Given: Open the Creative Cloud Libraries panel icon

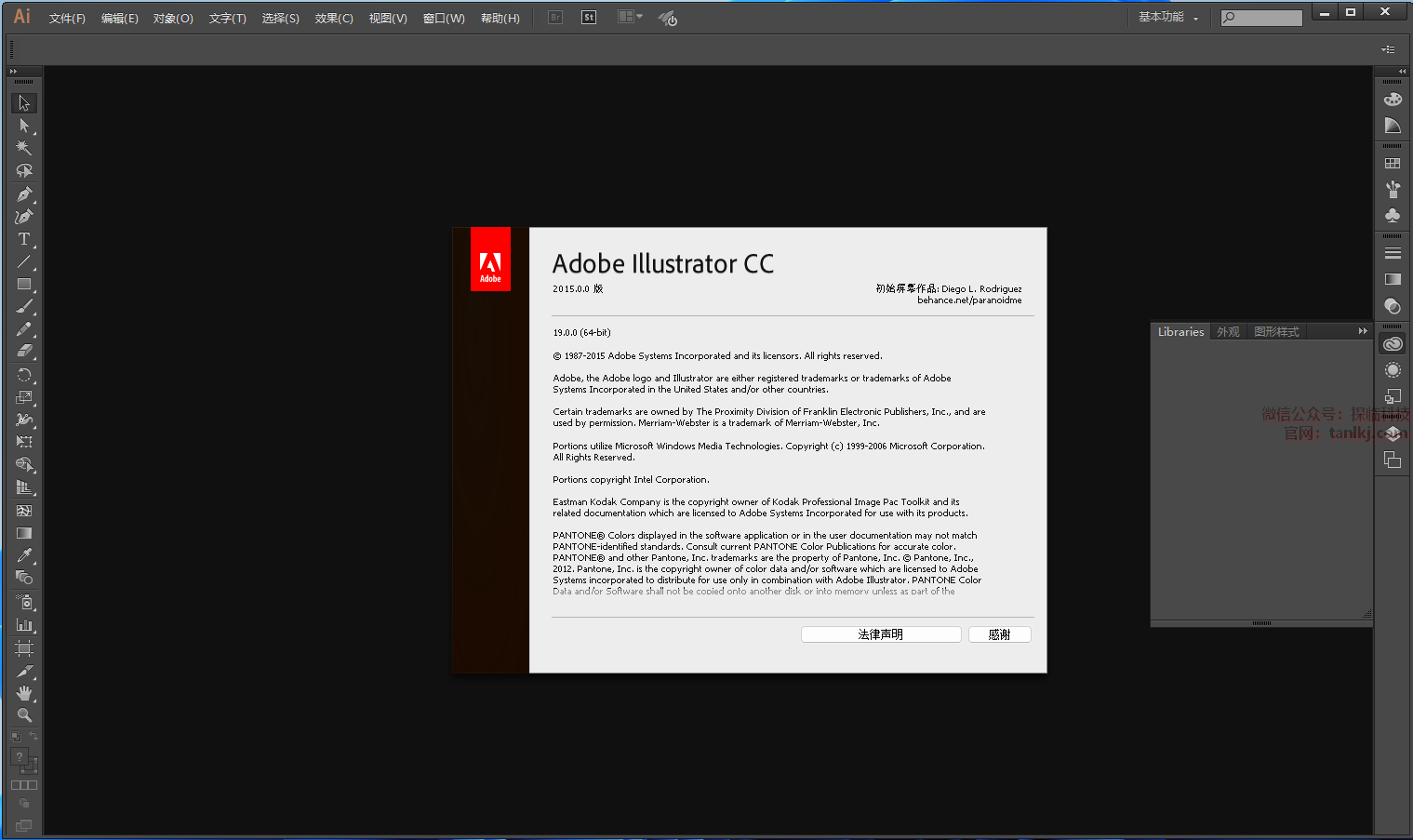Looking at the screenshot, I should [x=1393, y=344].
